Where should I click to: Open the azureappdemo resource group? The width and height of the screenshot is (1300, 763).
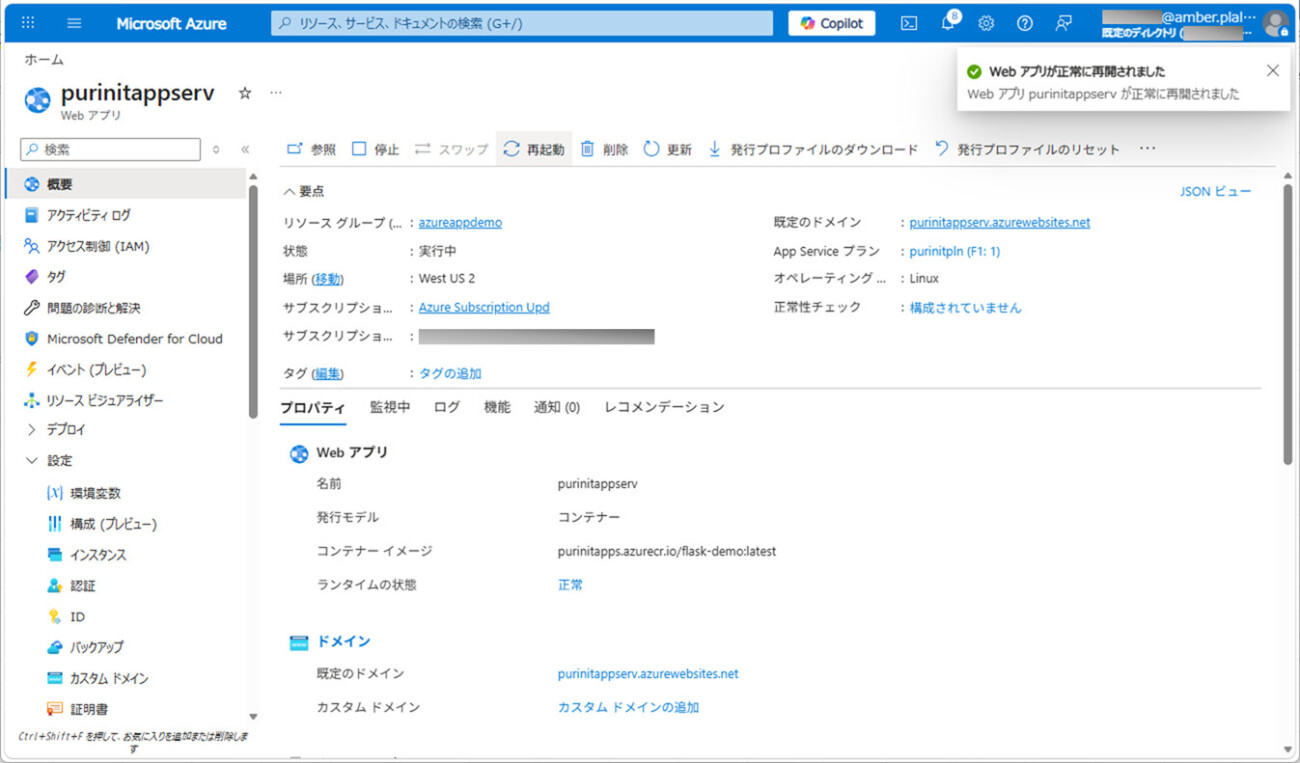click(460, 222)
